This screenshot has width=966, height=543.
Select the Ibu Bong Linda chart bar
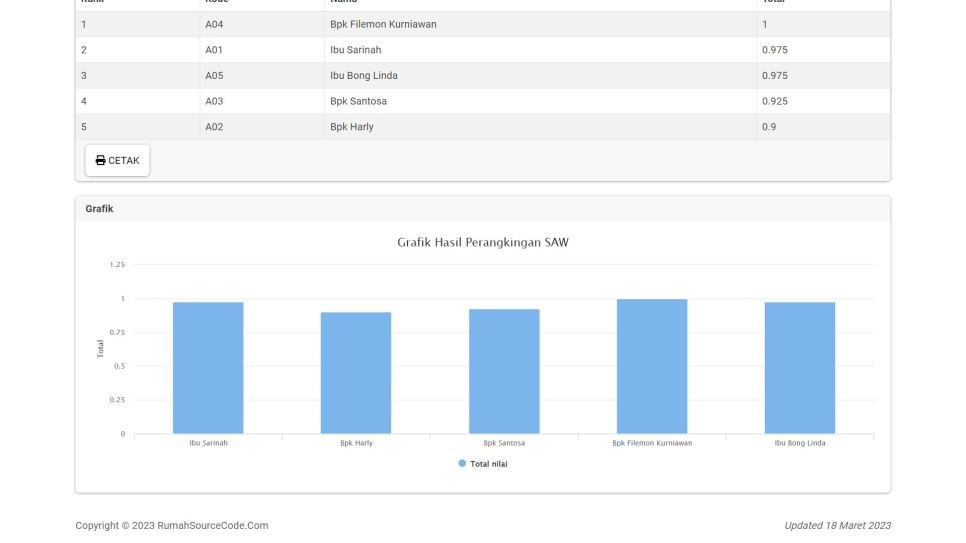(x=800, y=367)
